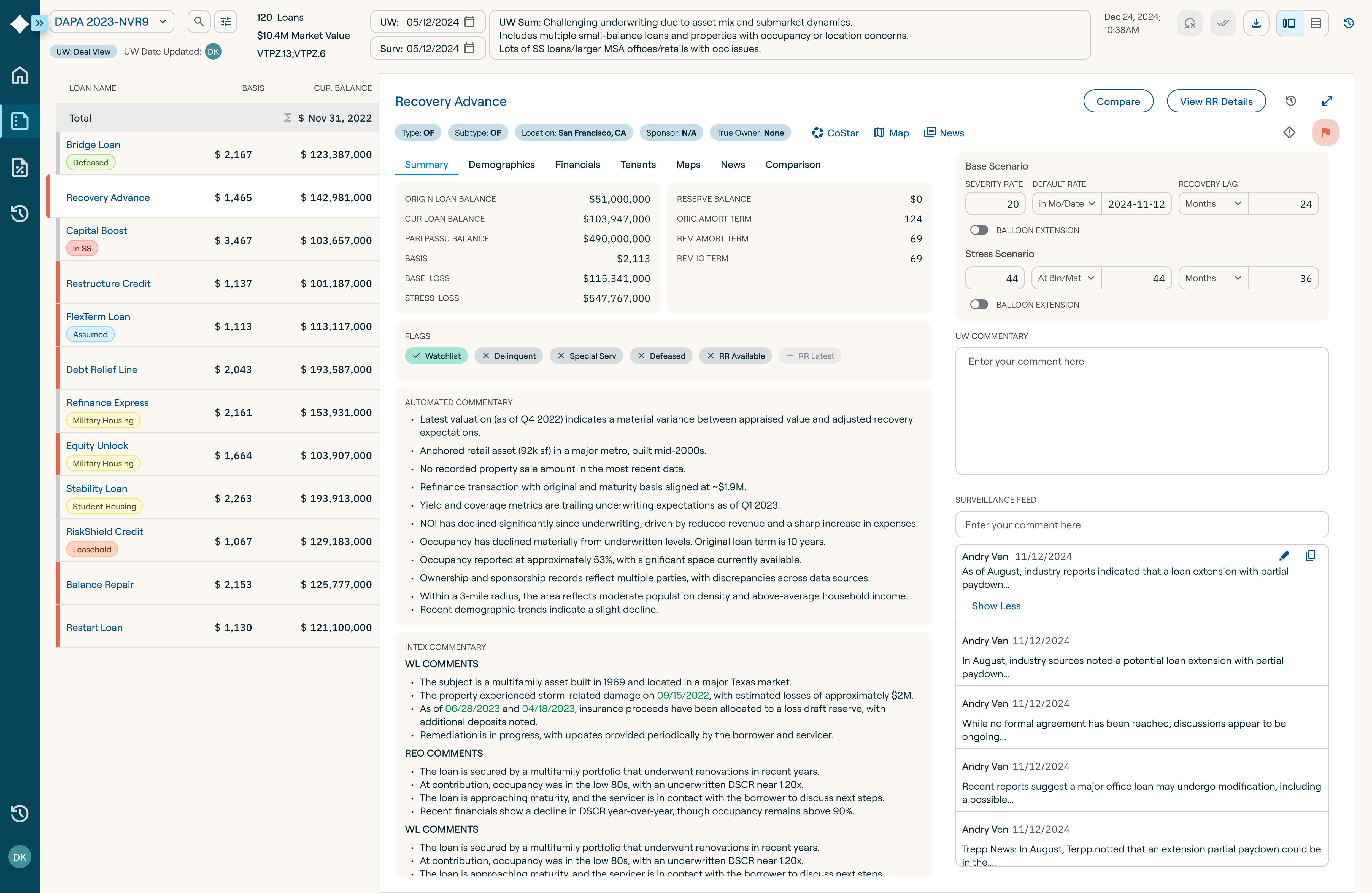Enable Base Scenario balloon extension toggle

click(x=979, y=230)
